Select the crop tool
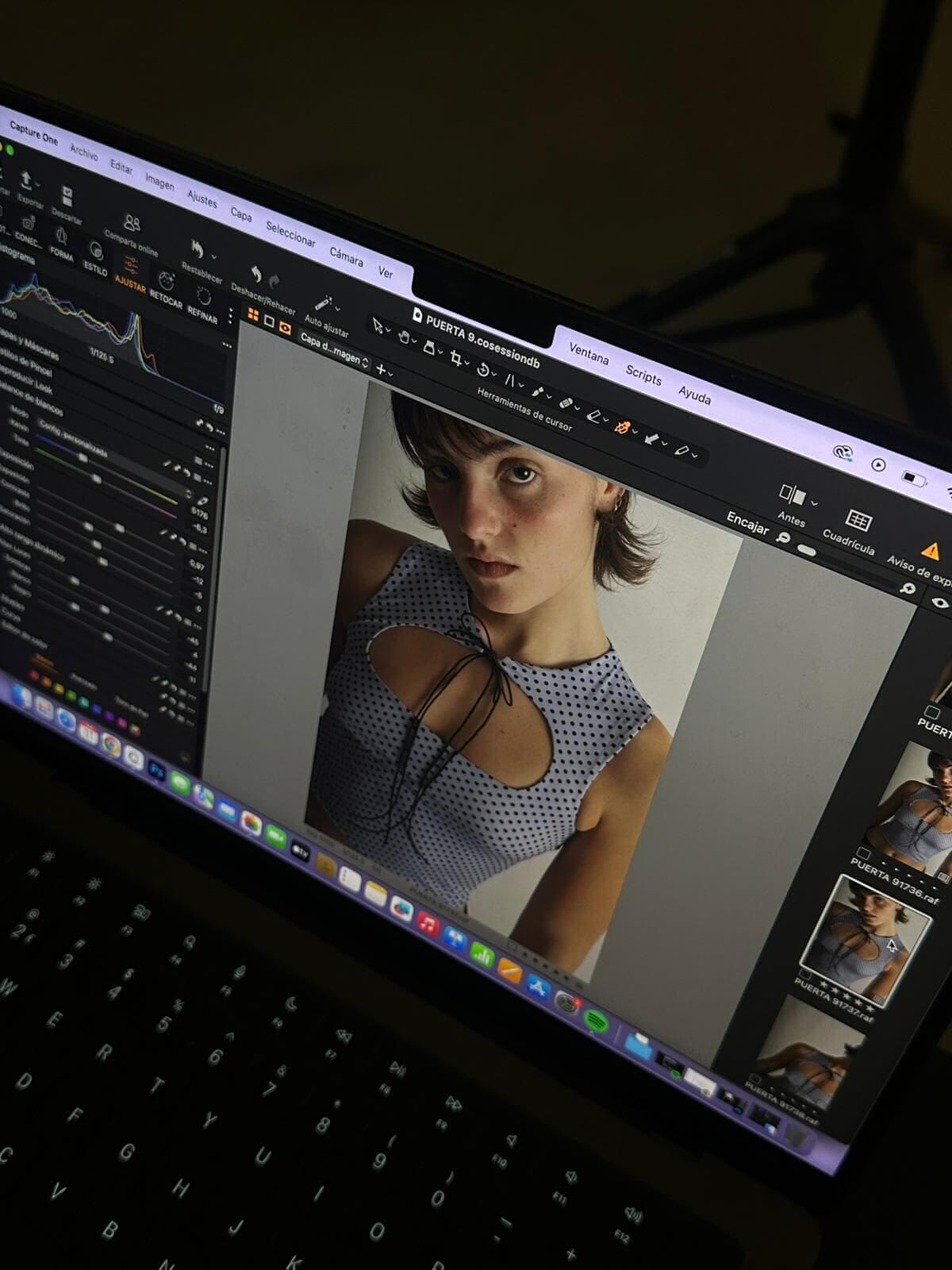Screen dimensions: 952x1270 (455, 357)
